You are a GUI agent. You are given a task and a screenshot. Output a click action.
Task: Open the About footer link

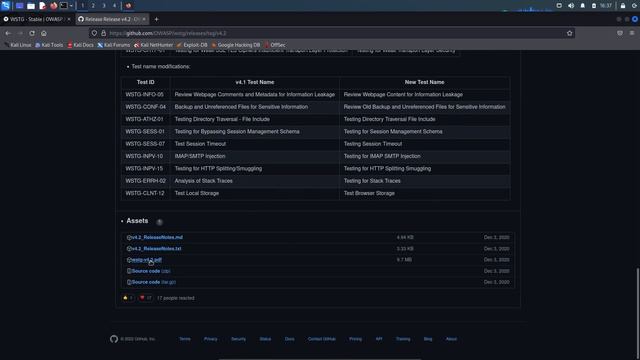[x=451, y=339]
